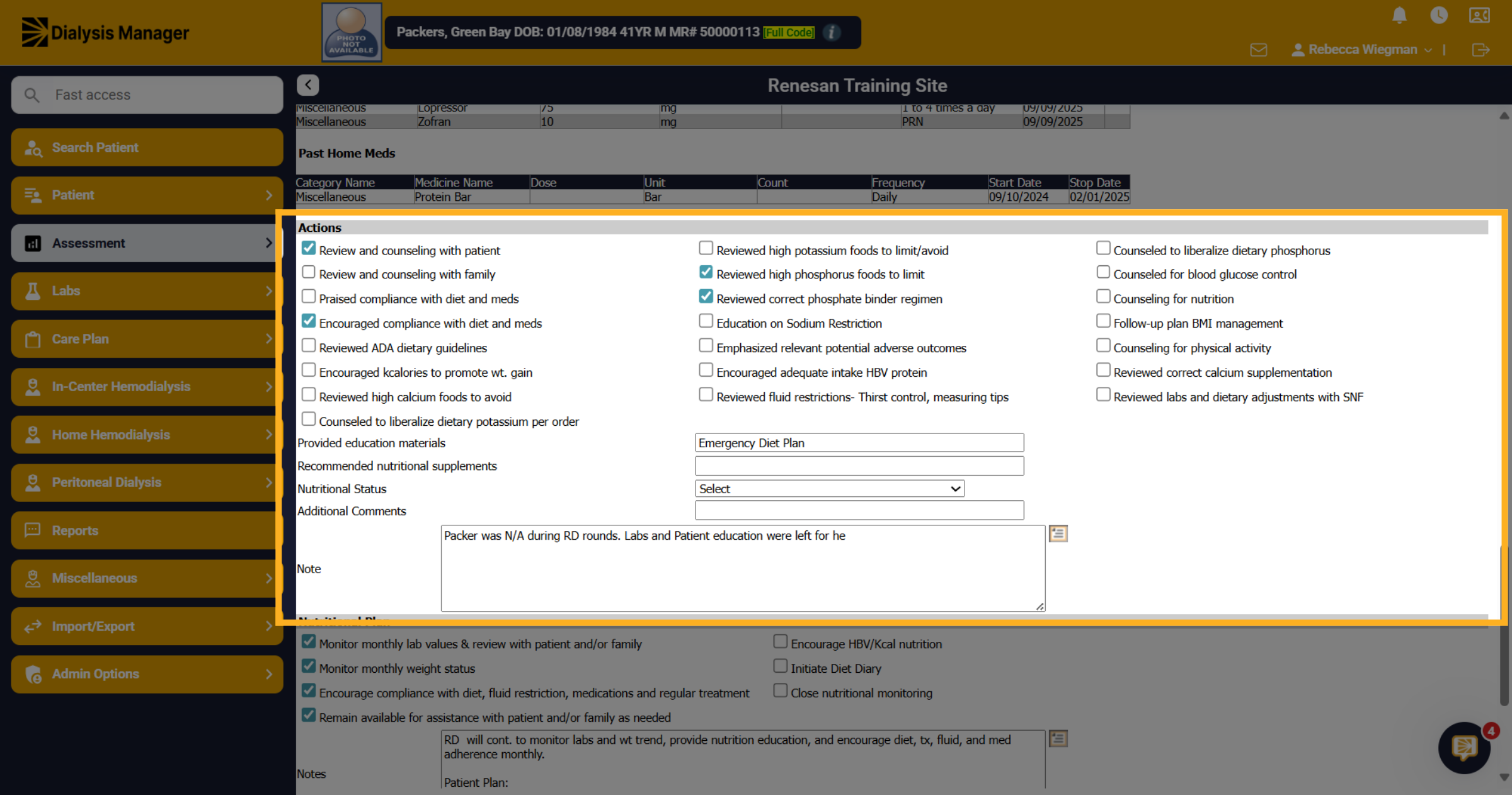Click the logout icon
Viewport: 1512px width, 795px height.
click(1480, 50)
